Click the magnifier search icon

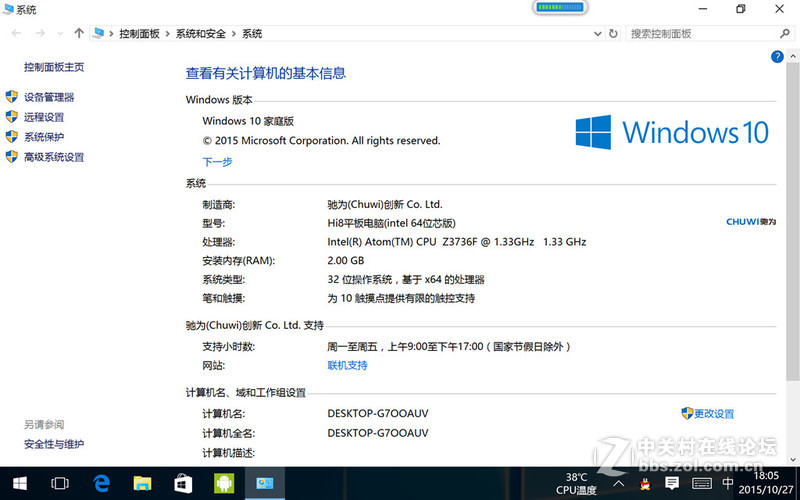784,34
